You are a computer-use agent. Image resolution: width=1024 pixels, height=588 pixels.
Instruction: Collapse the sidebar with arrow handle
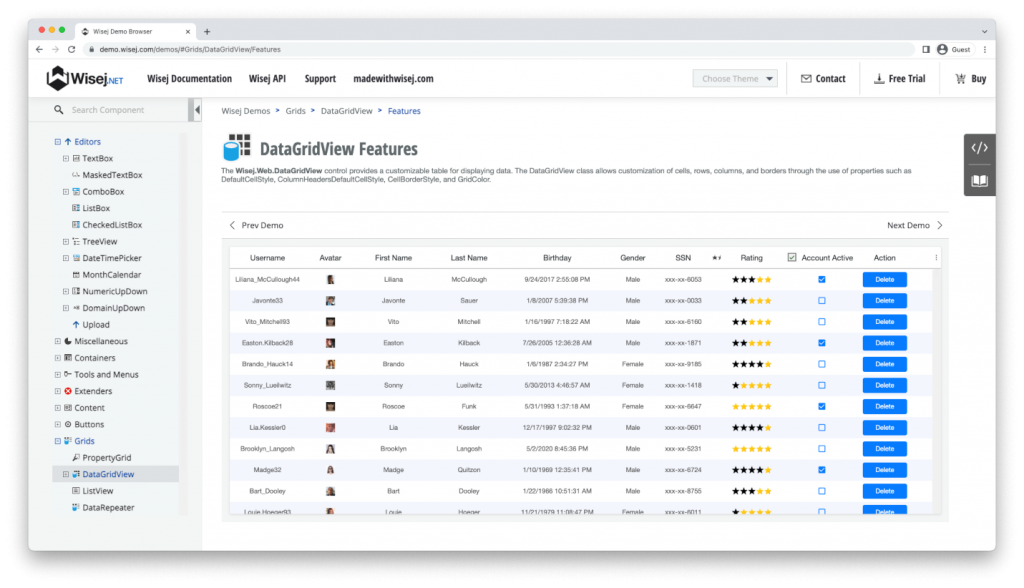pos(197,110)
